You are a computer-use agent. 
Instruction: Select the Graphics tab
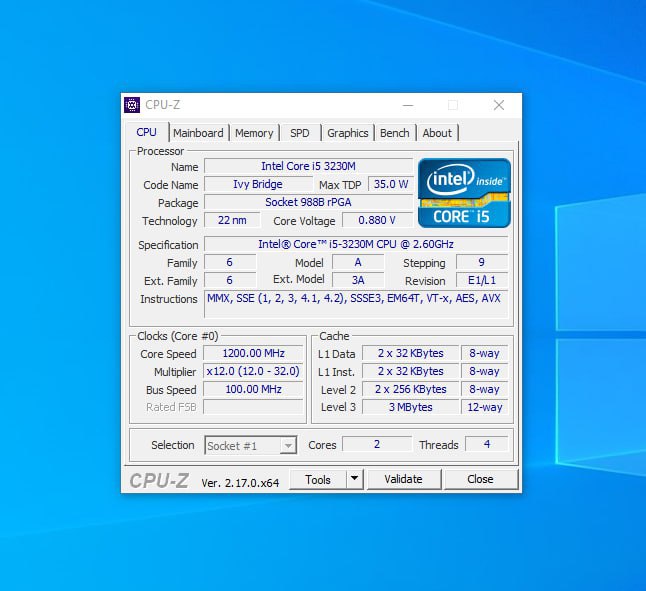[x=348, y=133]
